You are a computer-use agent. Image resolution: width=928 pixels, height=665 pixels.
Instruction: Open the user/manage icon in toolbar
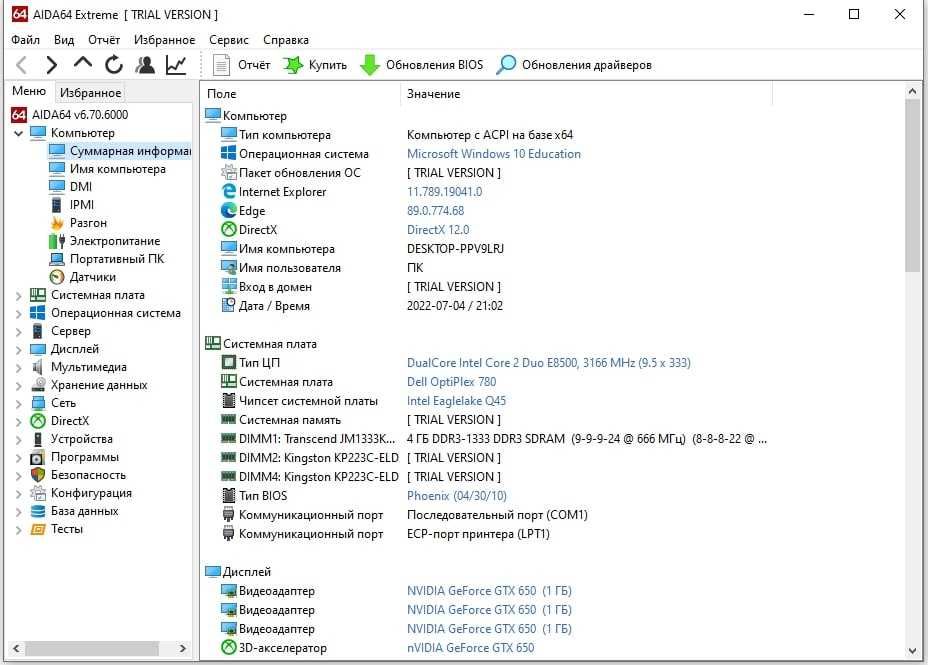(145, 64)
